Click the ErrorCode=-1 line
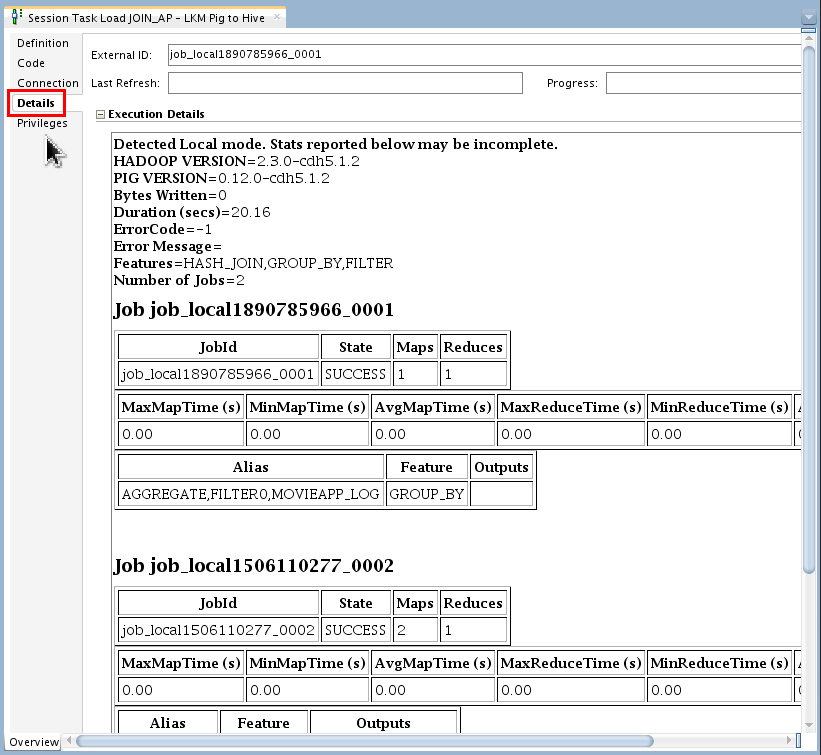The image size is (821, 755). 163,229
